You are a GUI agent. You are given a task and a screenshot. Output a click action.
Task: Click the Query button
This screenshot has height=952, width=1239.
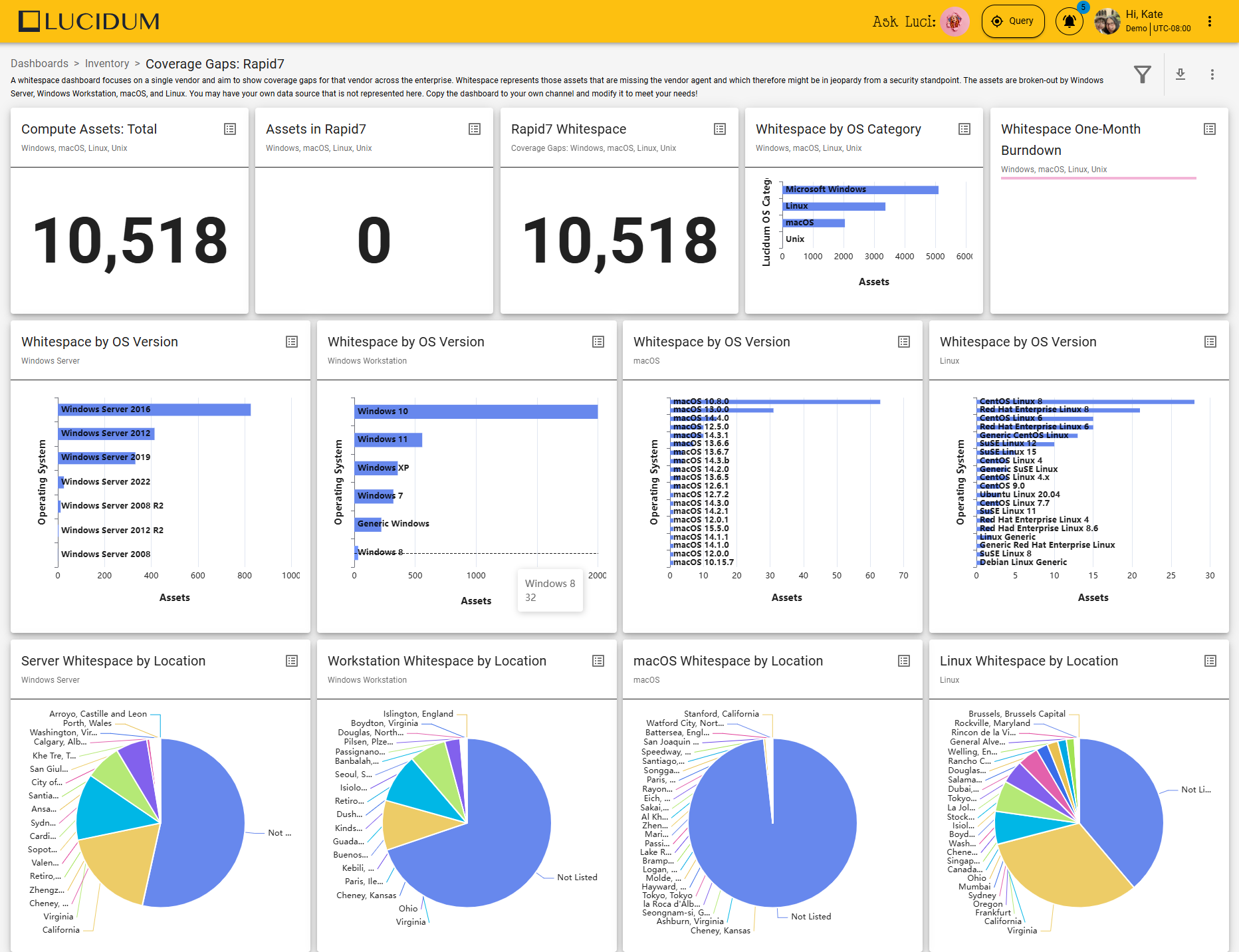tap(1012, 21)
